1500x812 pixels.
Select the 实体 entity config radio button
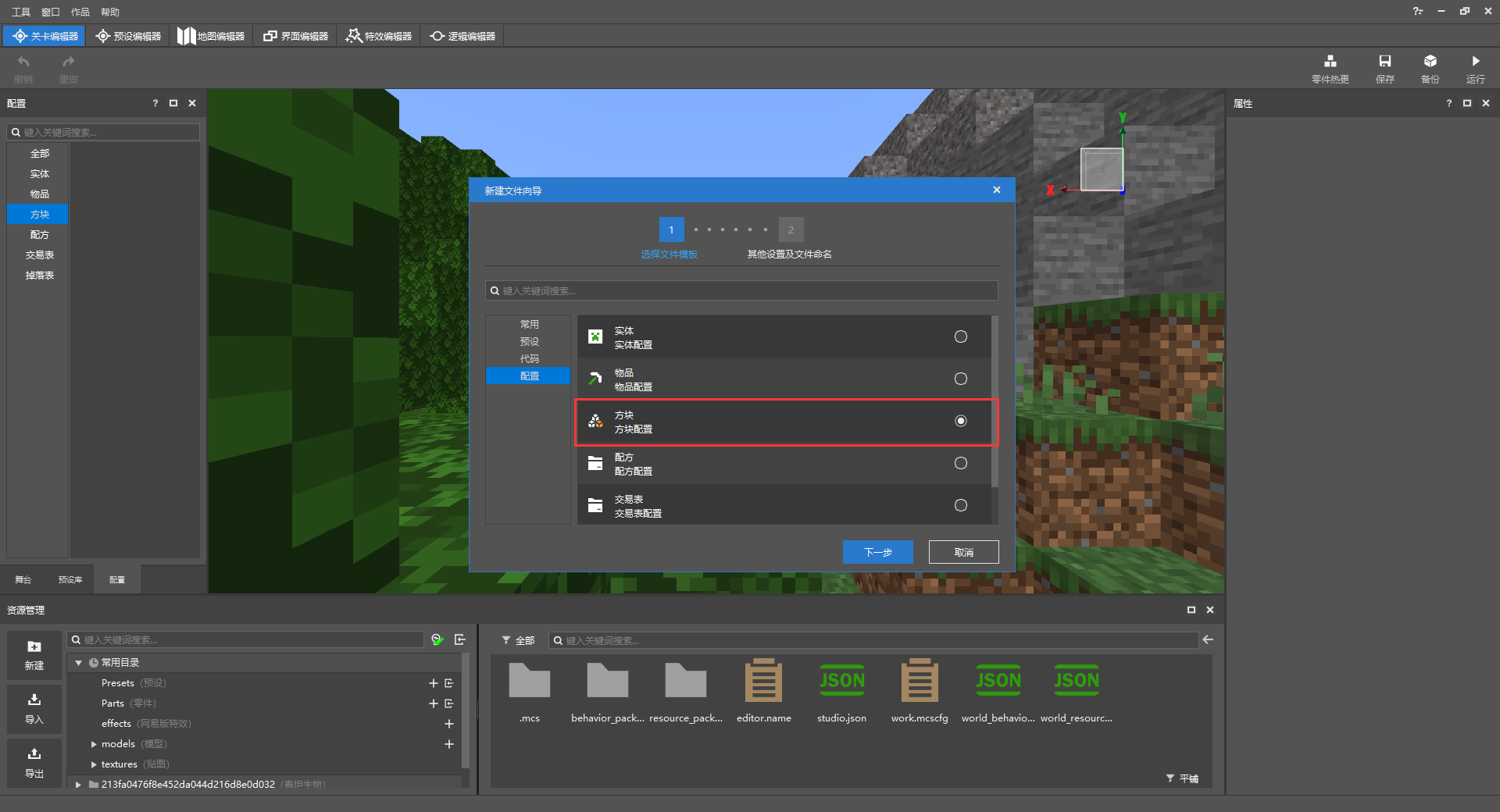point(961,337)
